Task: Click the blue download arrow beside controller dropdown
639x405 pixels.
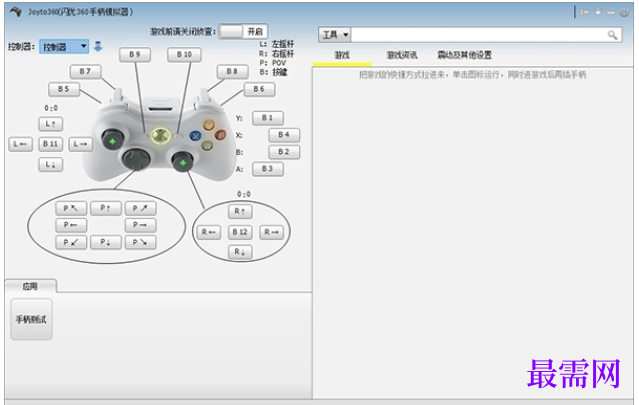Action: (98, 46)
